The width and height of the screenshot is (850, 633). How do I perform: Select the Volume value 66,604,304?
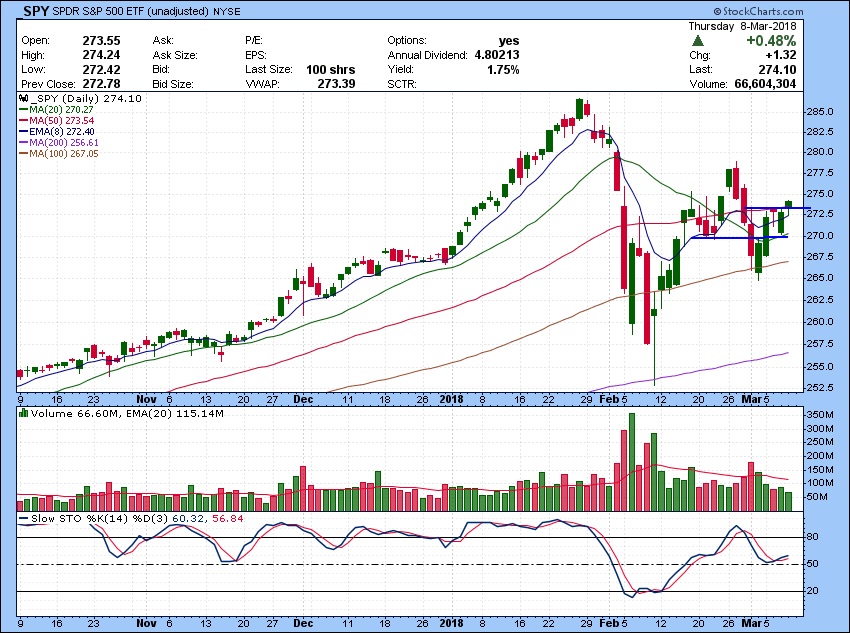pos(765,84)
